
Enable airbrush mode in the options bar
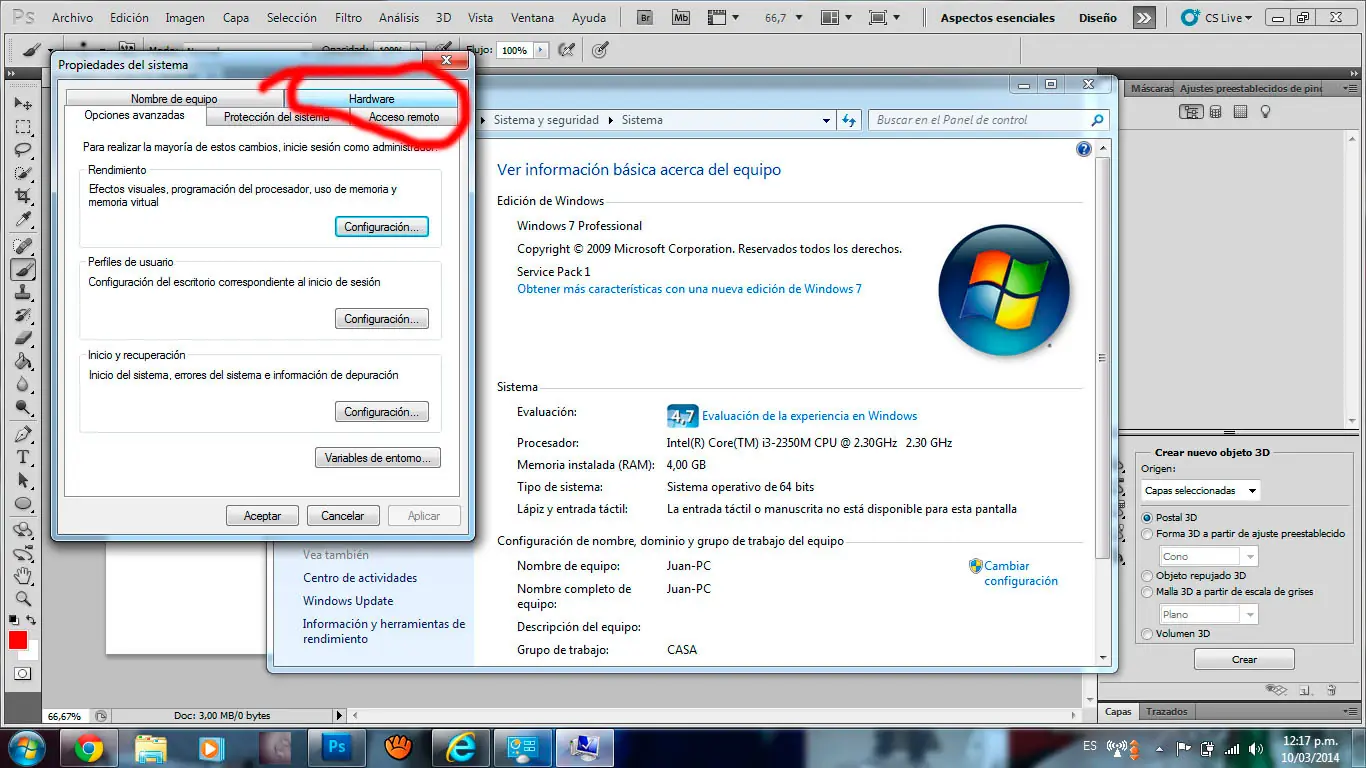567,50
